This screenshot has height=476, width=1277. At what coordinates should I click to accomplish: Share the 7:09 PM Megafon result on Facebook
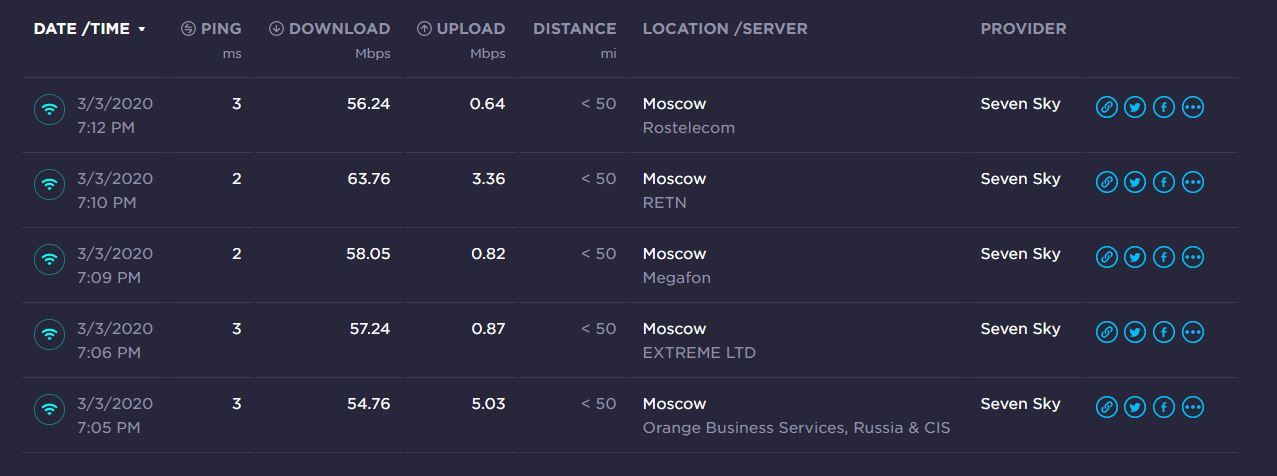(x=1163, y=257)
